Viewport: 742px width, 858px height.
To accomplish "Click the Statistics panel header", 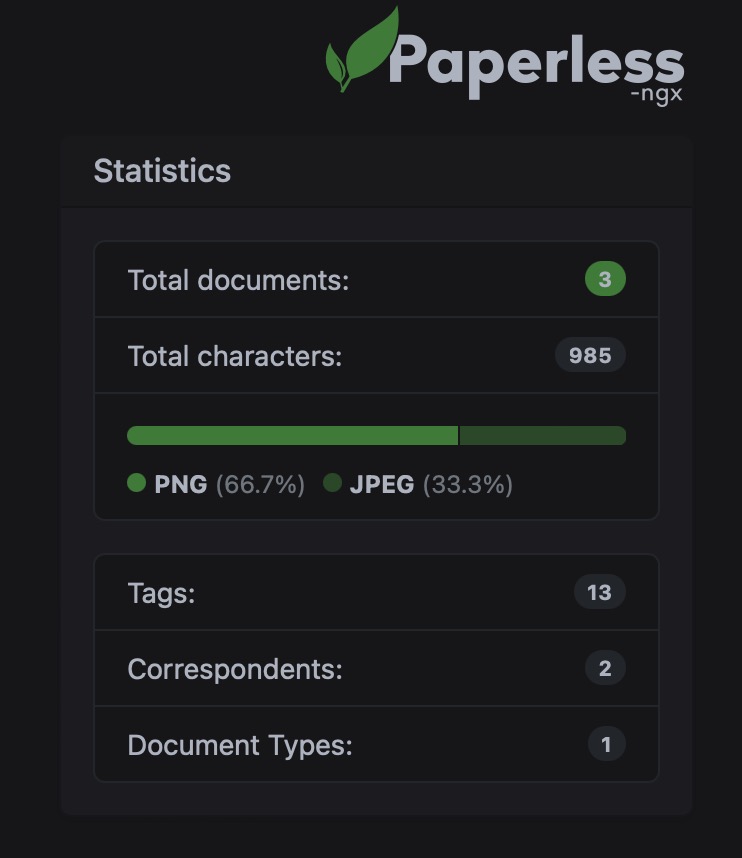I will click(x=162, y=171).
